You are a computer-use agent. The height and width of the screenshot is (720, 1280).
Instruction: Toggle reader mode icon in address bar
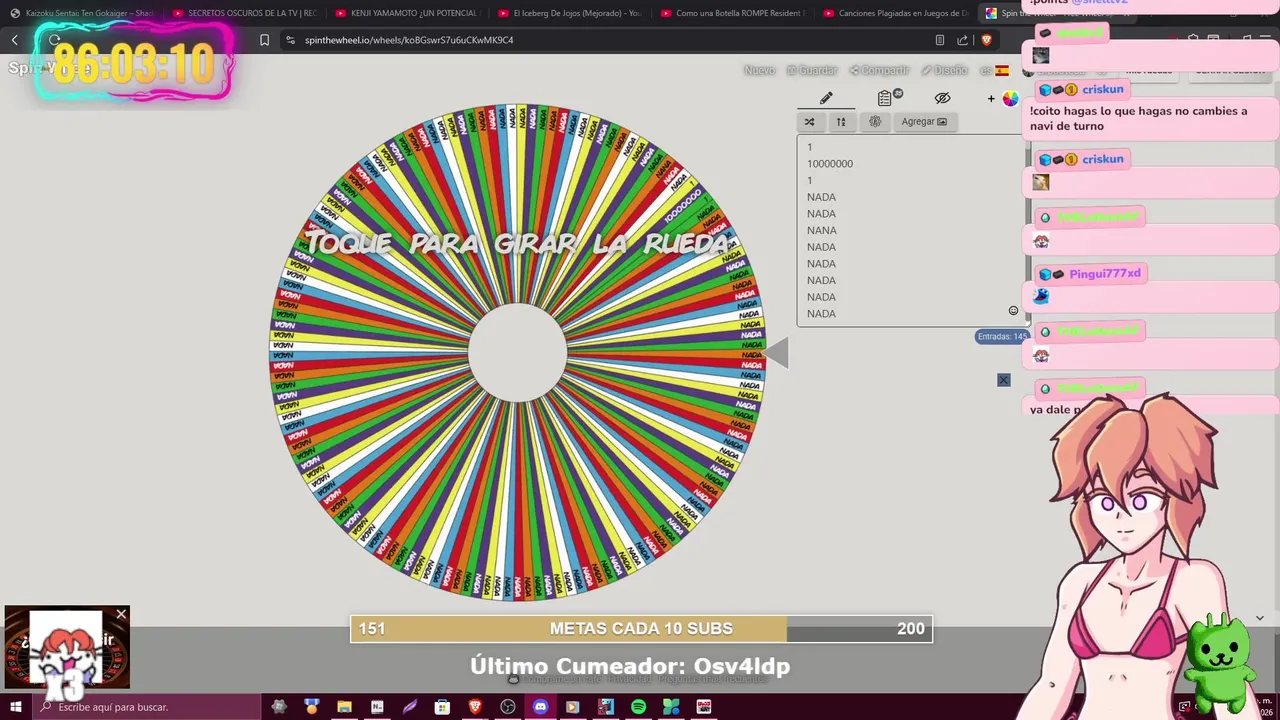pyautogui.click(x=939, y=40)
